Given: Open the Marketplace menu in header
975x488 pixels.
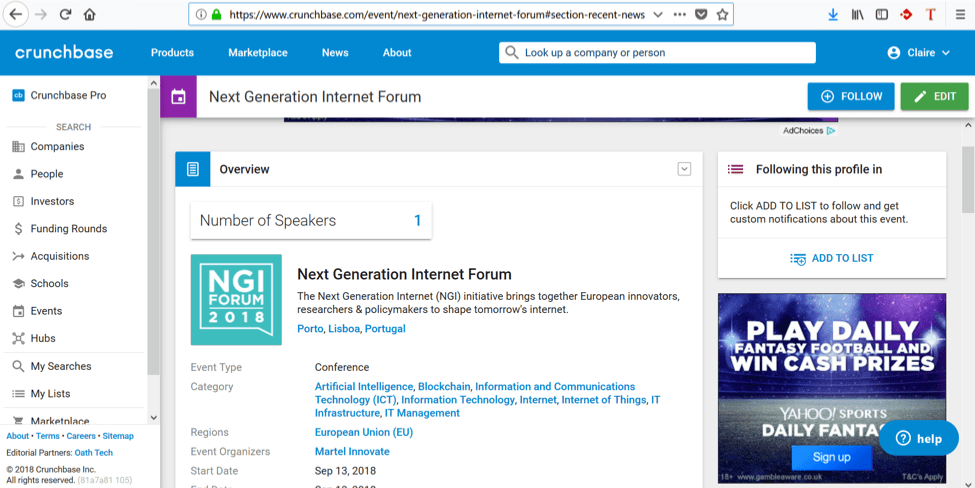Looking at the screenshot, I should (258, 53).
